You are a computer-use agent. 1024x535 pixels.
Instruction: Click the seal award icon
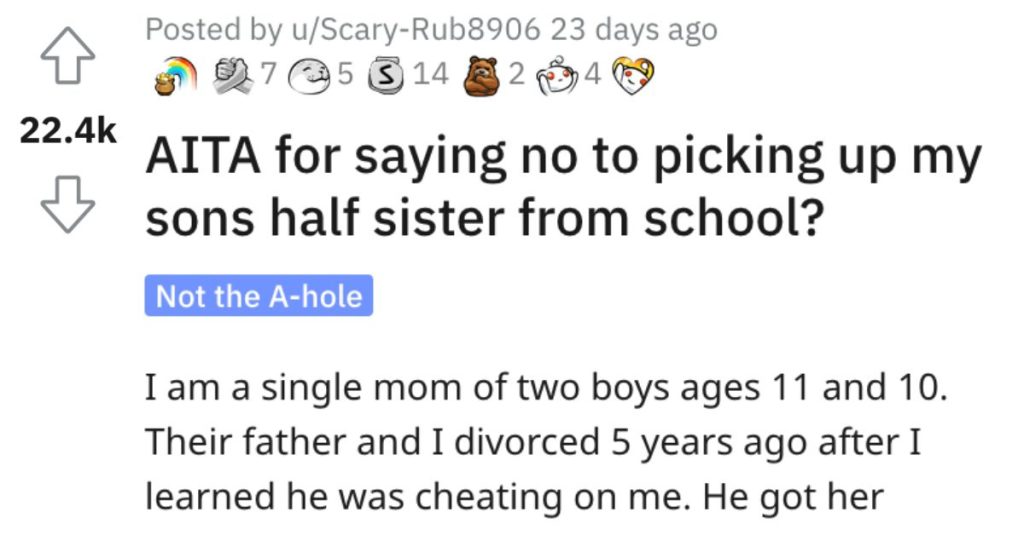311,76
